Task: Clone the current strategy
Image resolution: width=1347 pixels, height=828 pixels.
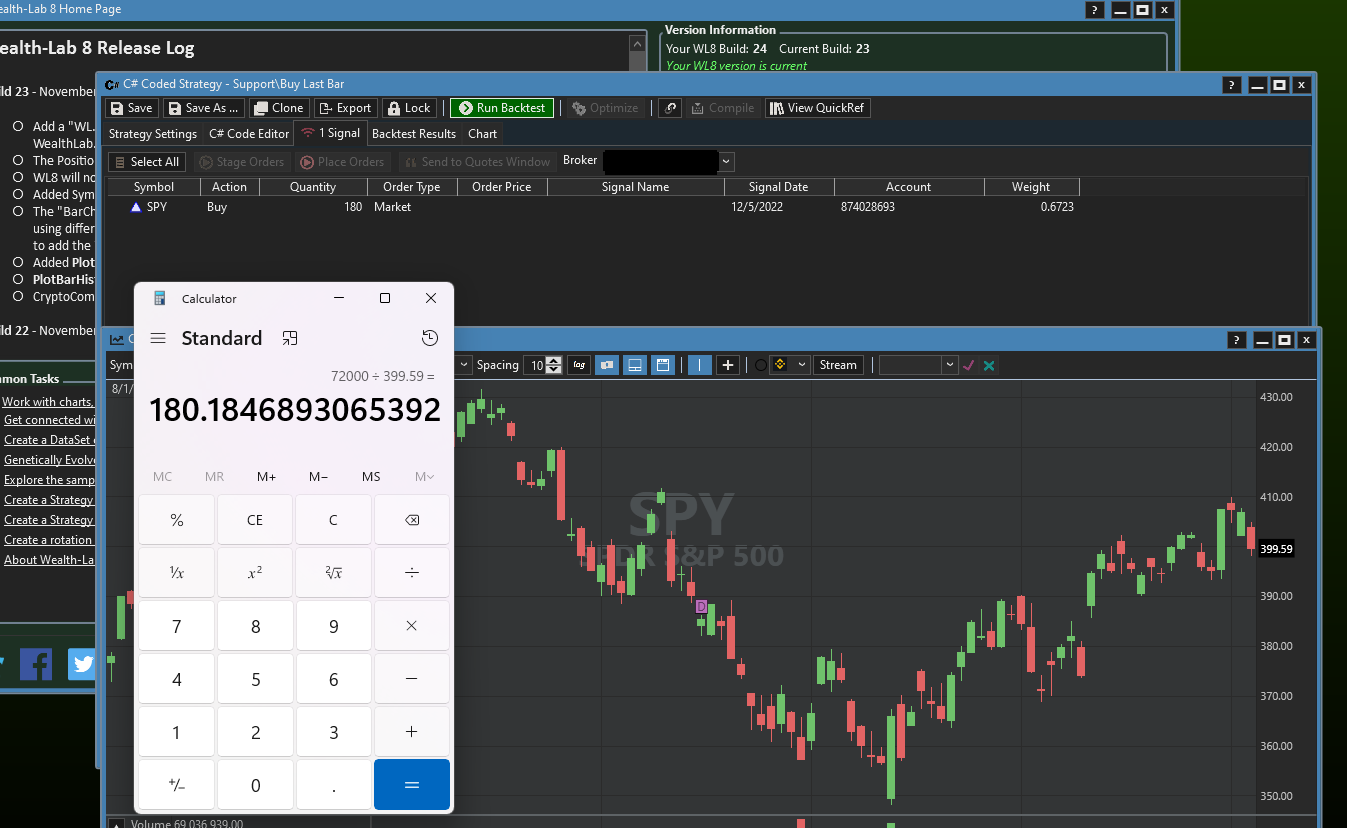Action: click(278, 108)
